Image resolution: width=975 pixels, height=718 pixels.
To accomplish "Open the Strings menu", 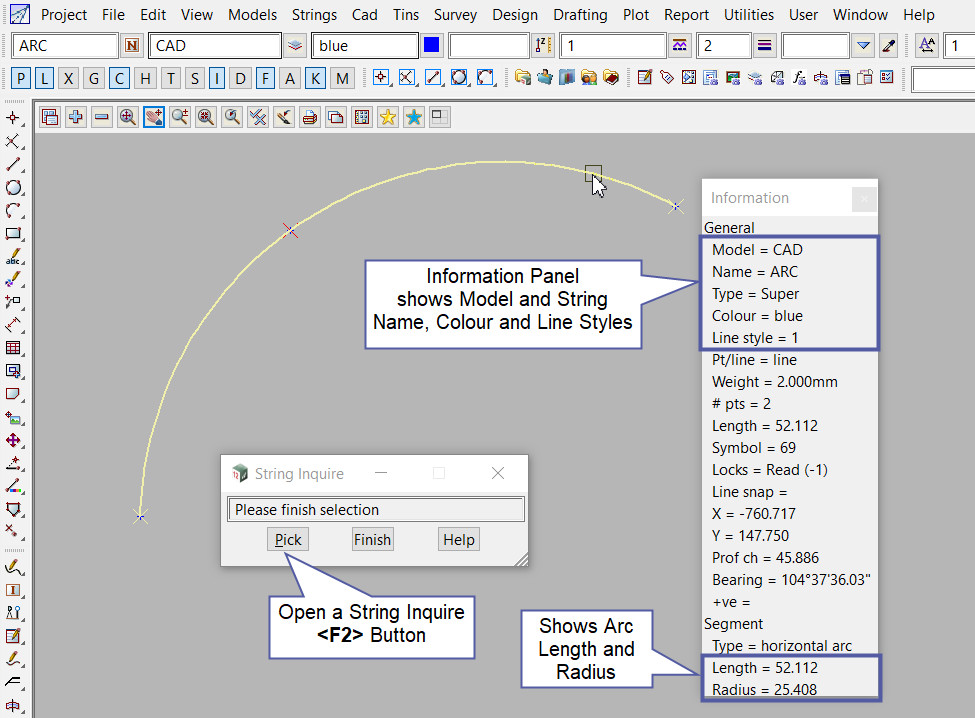I will point(315,15).
